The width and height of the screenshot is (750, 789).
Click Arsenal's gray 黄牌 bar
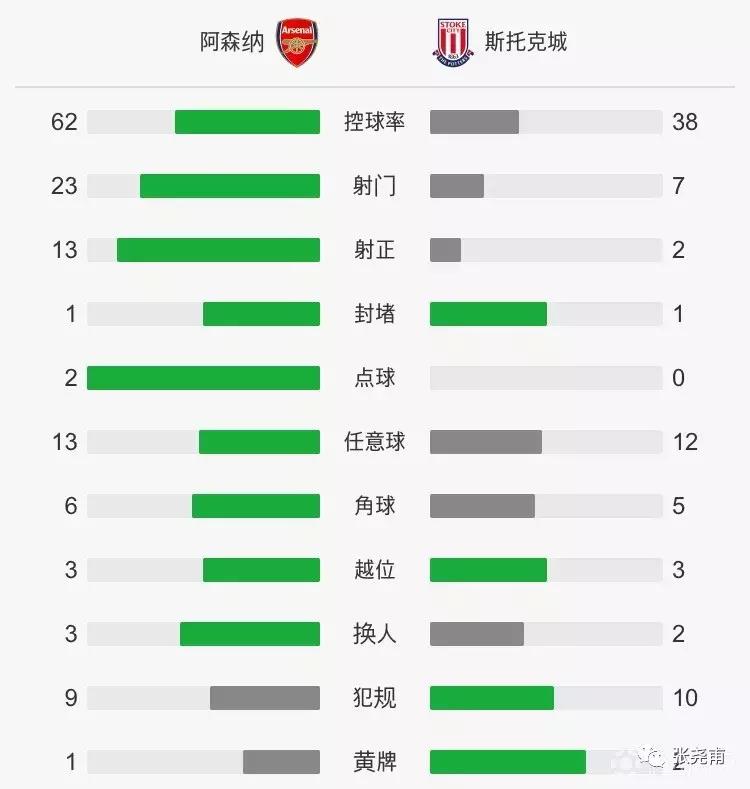[x=281, y=762]
